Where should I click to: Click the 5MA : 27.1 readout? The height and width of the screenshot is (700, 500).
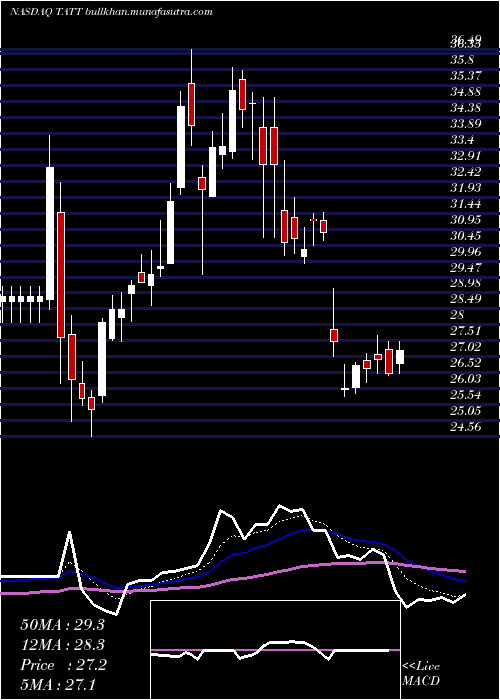(58, 684)
